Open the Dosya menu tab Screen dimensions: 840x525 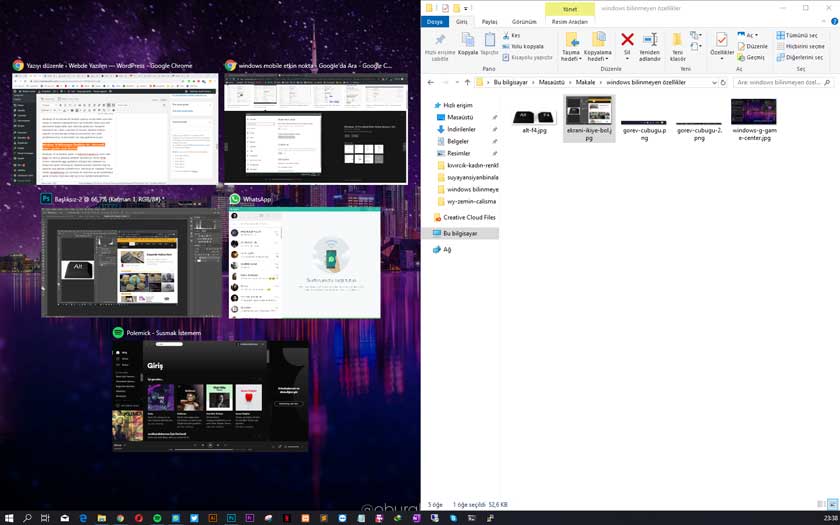(434, 22)
